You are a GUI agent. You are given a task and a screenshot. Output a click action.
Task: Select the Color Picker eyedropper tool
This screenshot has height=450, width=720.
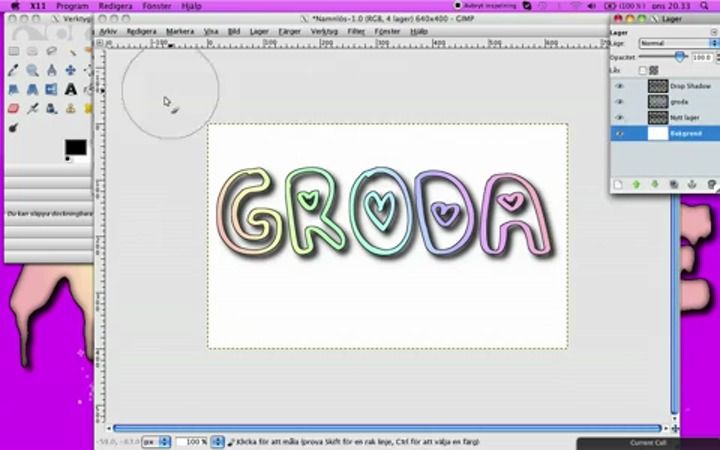click(x=13, y=70)
